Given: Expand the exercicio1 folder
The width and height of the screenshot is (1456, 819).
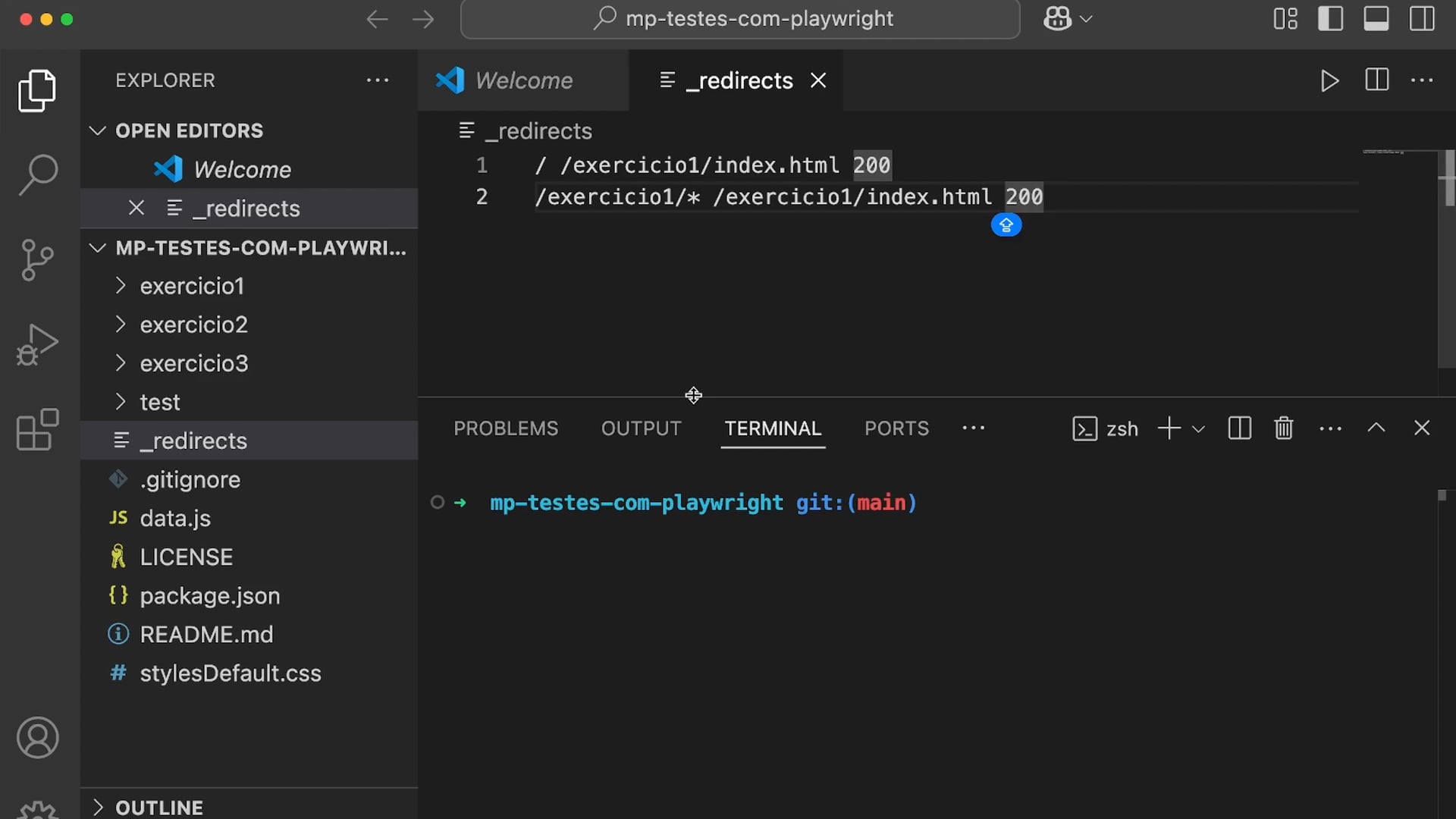Looking at the screenshot, I should pos(192,286).
